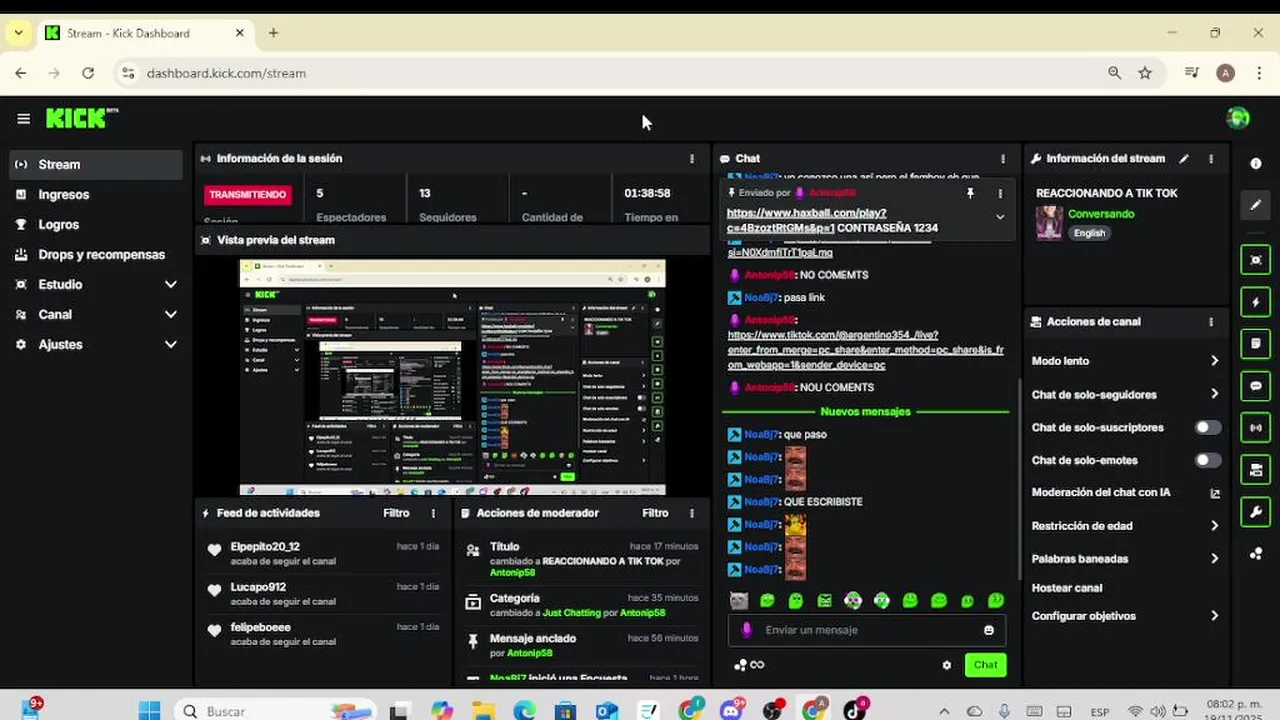Unpin the pinned chat message via pin icon
Screen dimensions: 1280x720
(x=969, y=193)
